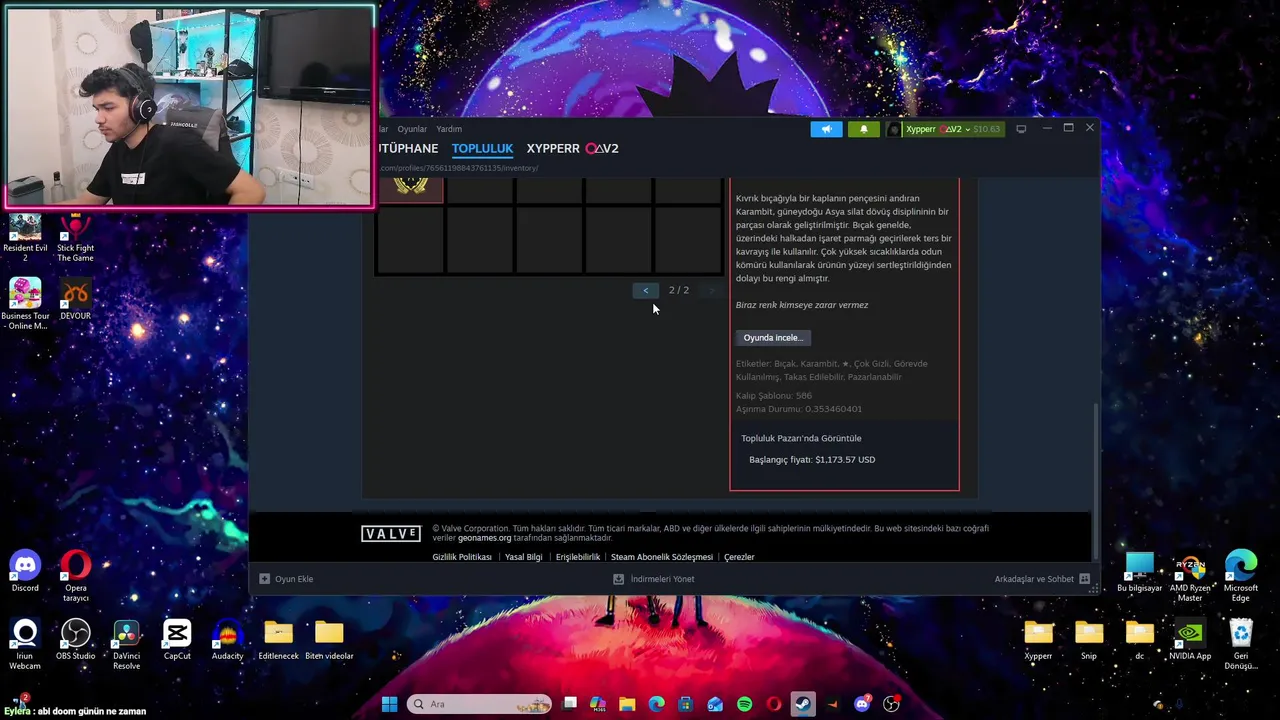Open Discord from the taskbar

pos(862,704)
